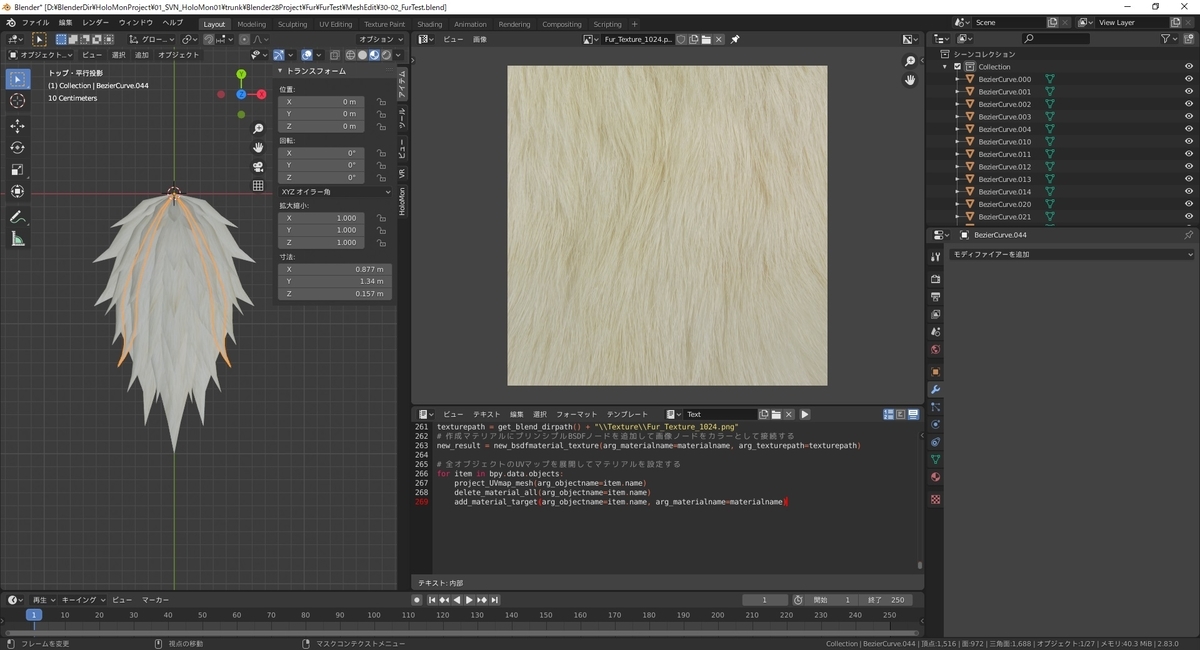Image resolution: width=1200 pixels, height=650 pixels.
Task: Toggle lock on scale Y
Action: (381, 230)
